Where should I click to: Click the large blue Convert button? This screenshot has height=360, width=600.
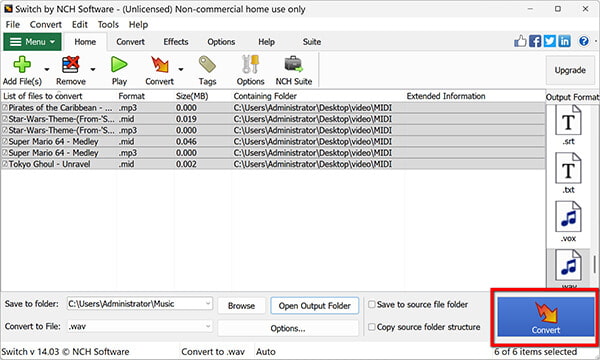(x=546, y=317)
